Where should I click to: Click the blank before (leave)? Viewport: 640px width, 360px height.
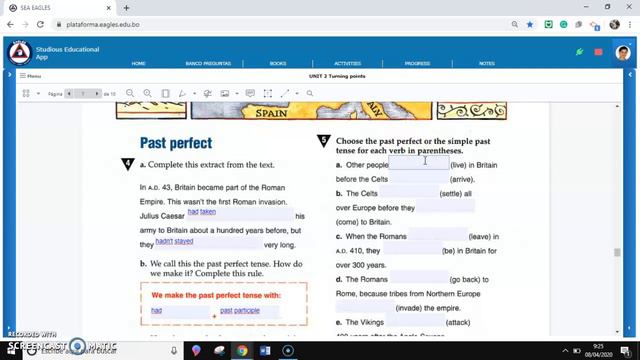[x=438, y=235]
